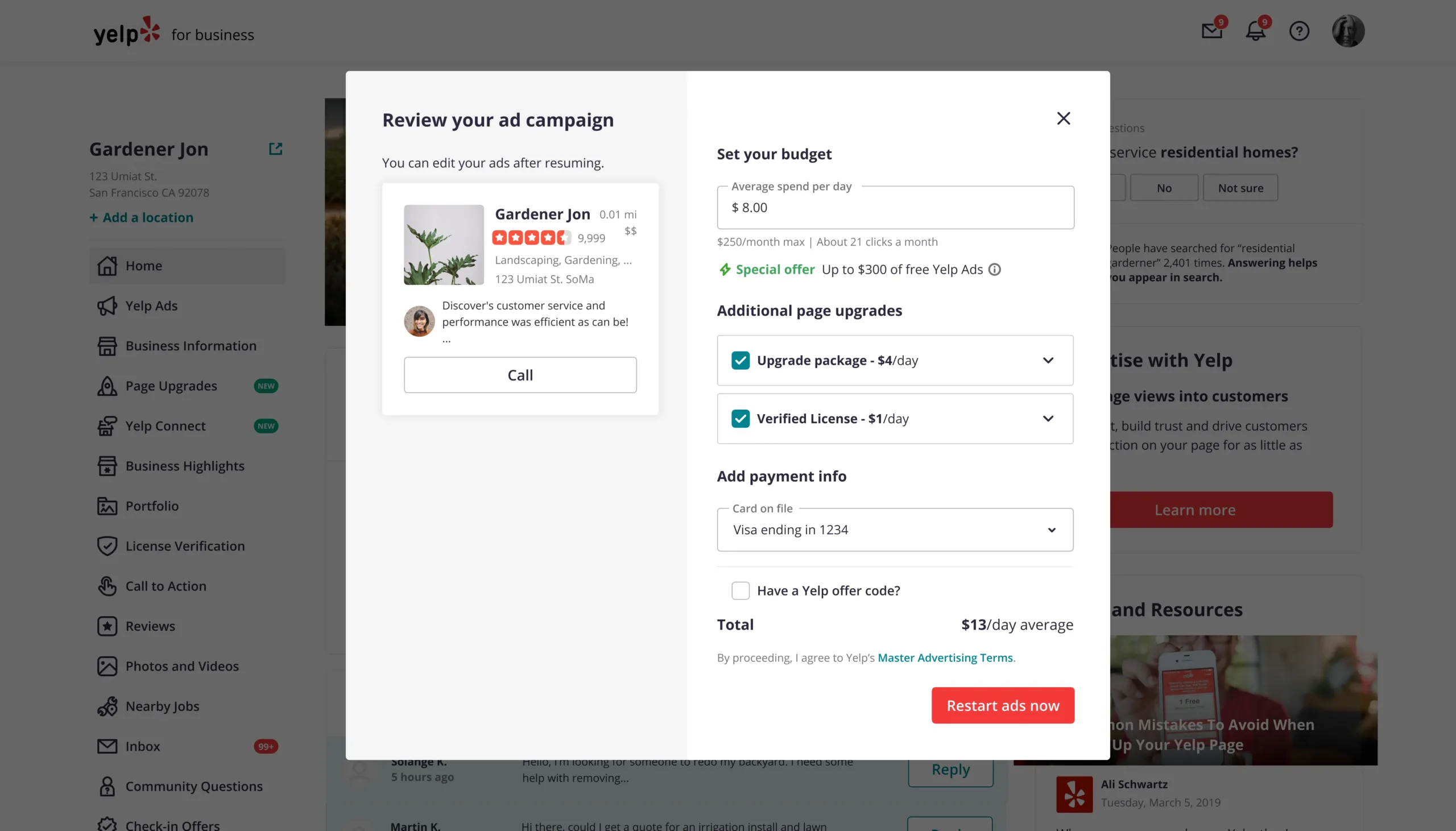Open the messages envelope icon in header
1456x831 pixels.
(1212, 31)
